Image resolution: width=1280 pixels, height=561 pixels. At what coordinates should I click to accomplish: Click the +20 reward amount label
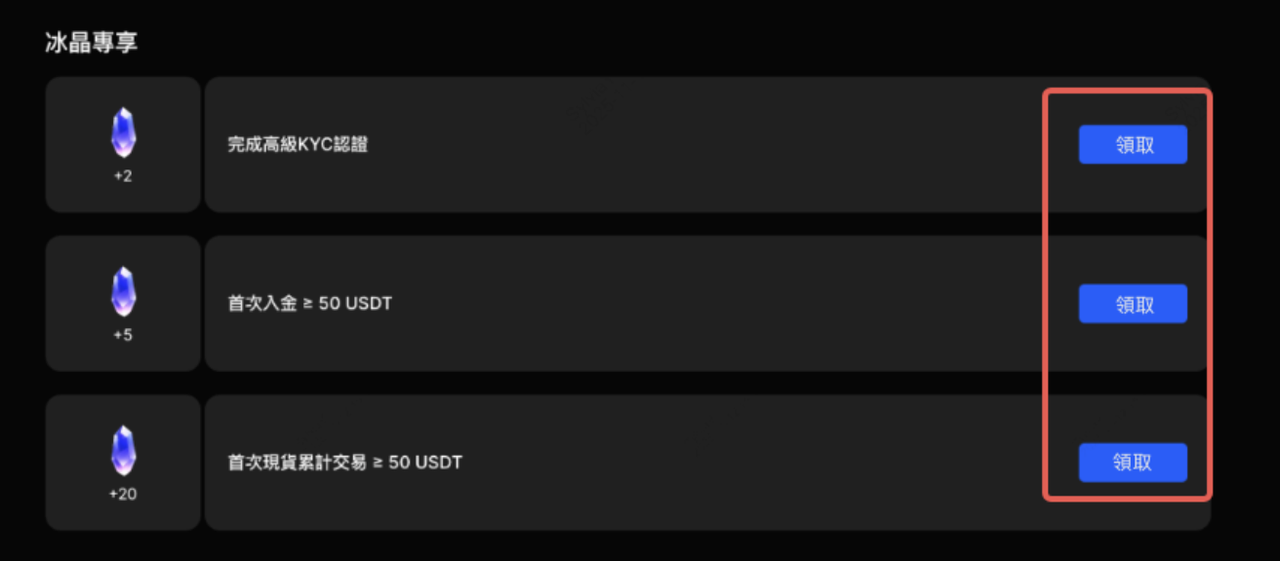[123, 494]
